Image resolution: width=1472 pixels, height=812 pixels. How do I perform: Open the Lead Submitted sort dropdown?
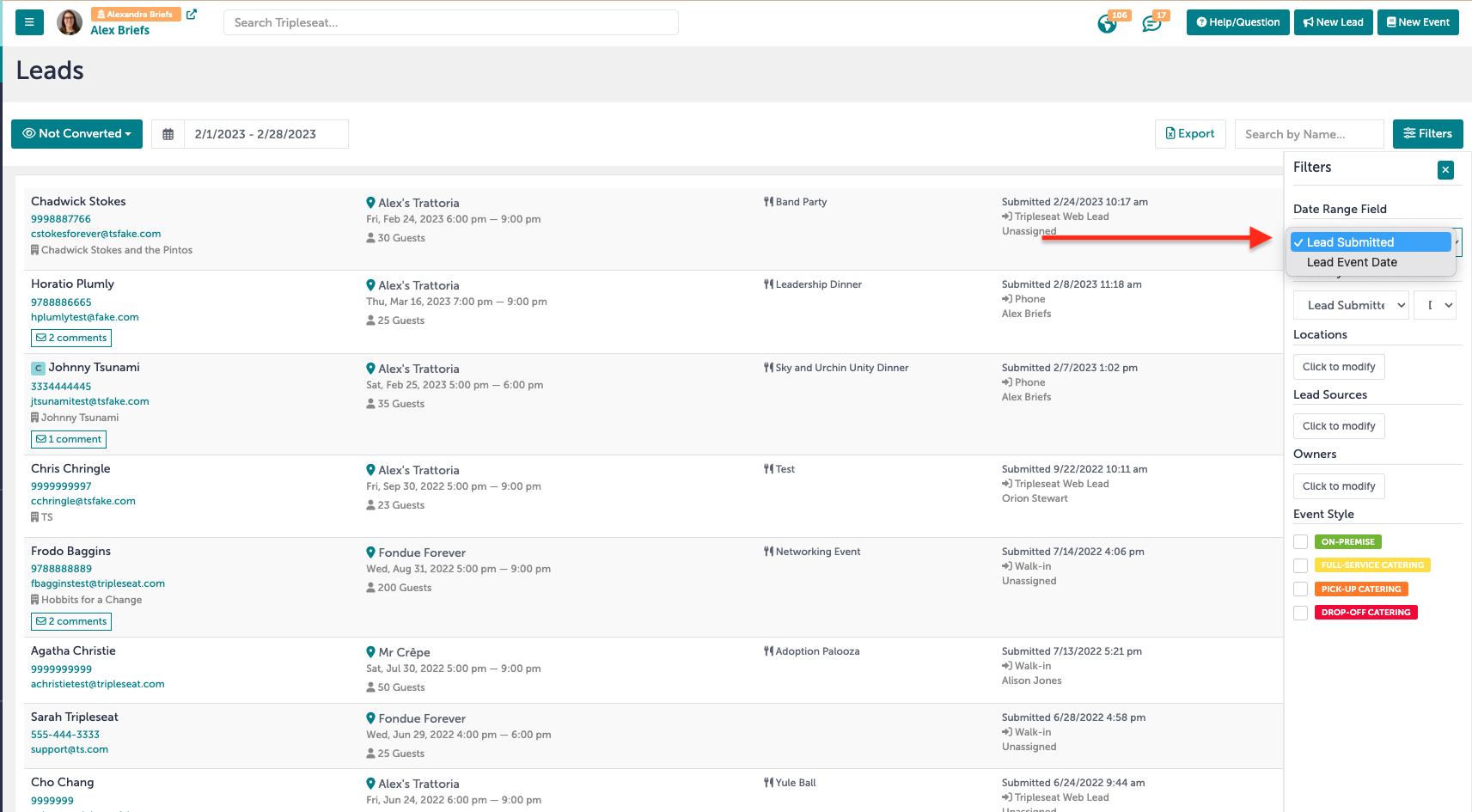(1351, 305)
